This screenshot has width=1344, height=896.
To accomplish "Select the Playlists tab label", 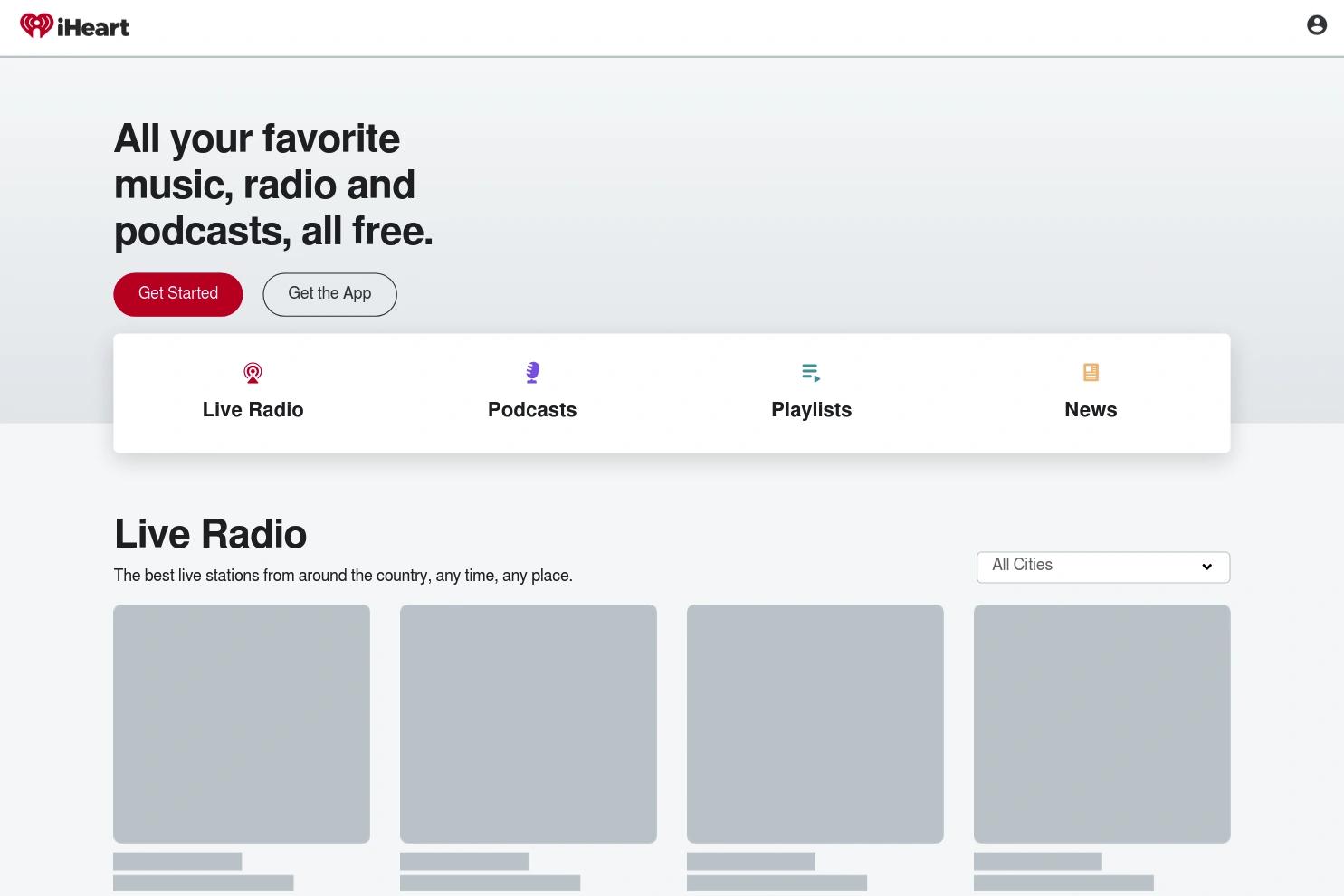I will pos(811,410).
